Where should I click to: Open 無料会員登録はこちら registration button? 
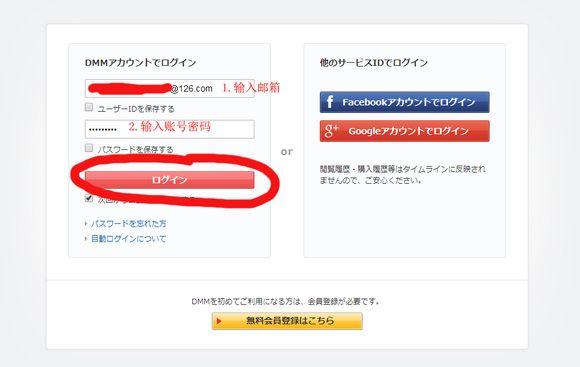pos(287,321)
